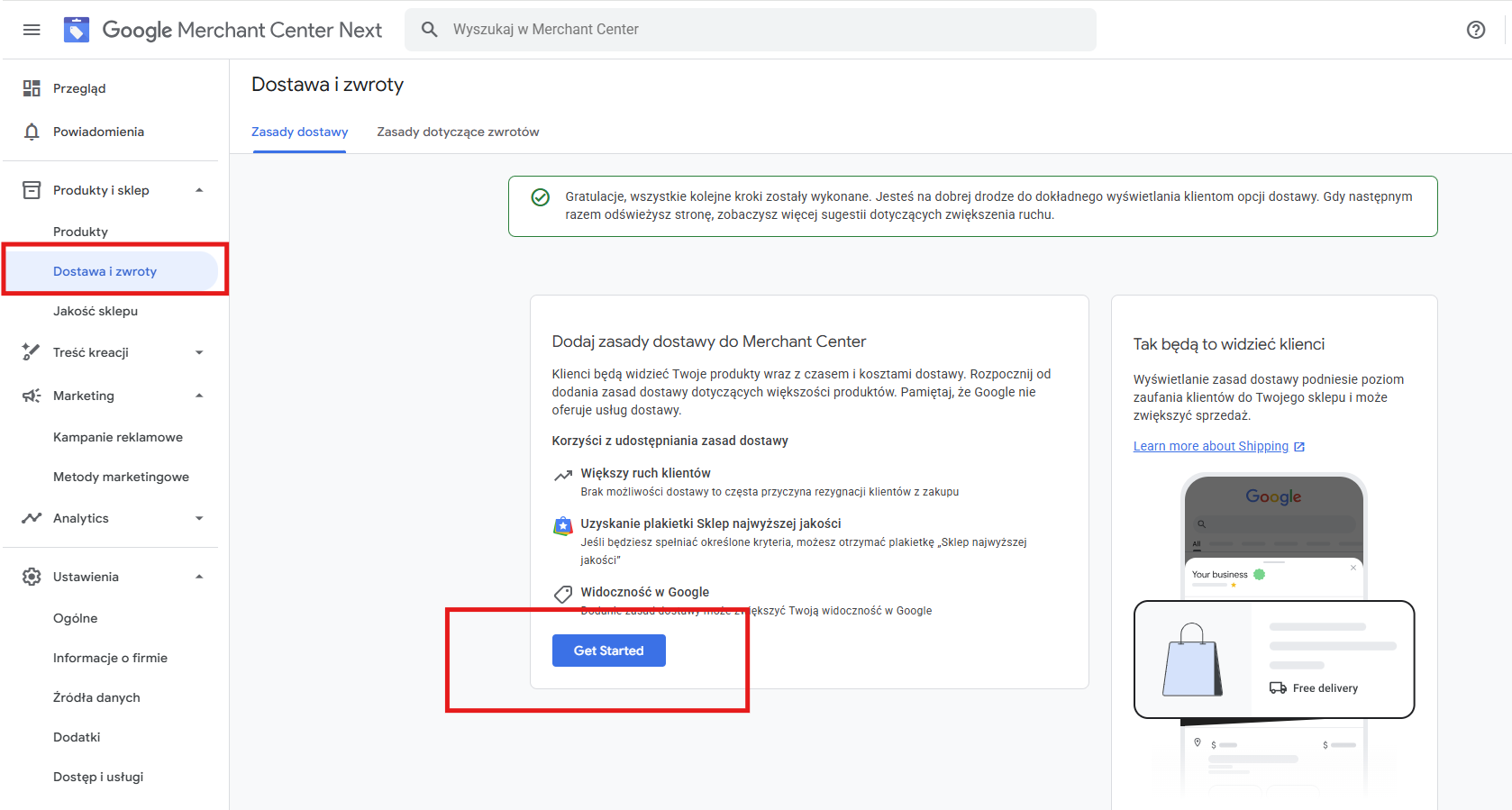Expand the Analytics section arrow
The image size is (1512, 810).
(x=199, y=518)
